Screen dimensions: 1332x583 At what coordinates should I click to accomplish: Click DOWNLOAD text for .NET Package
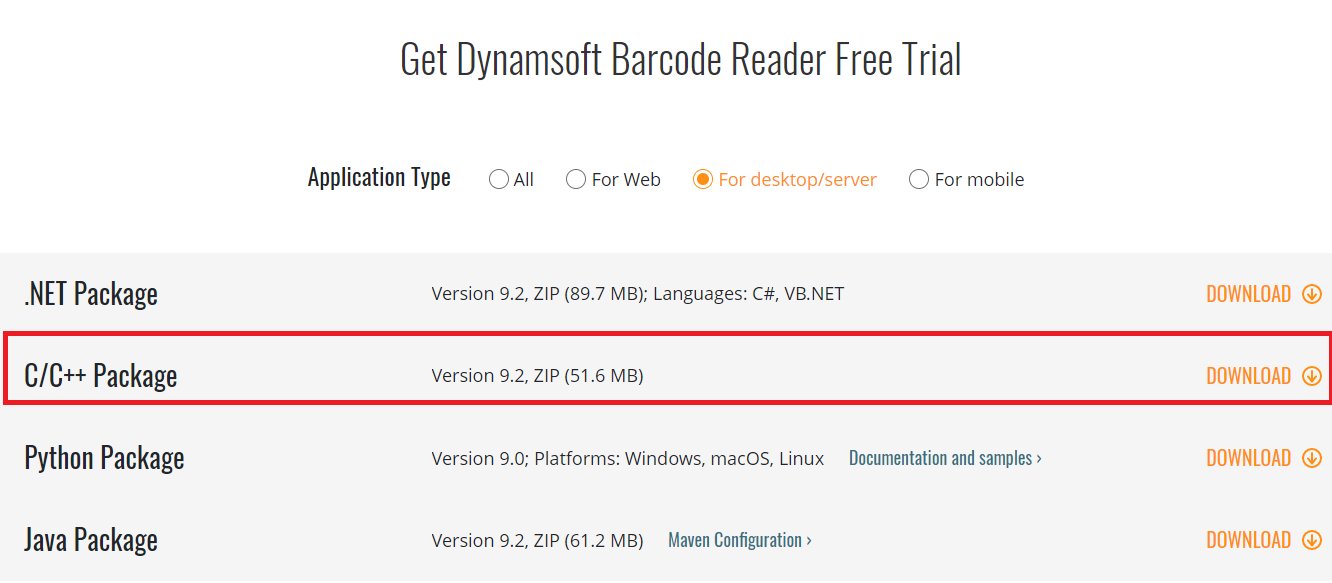click(1248, 294)
